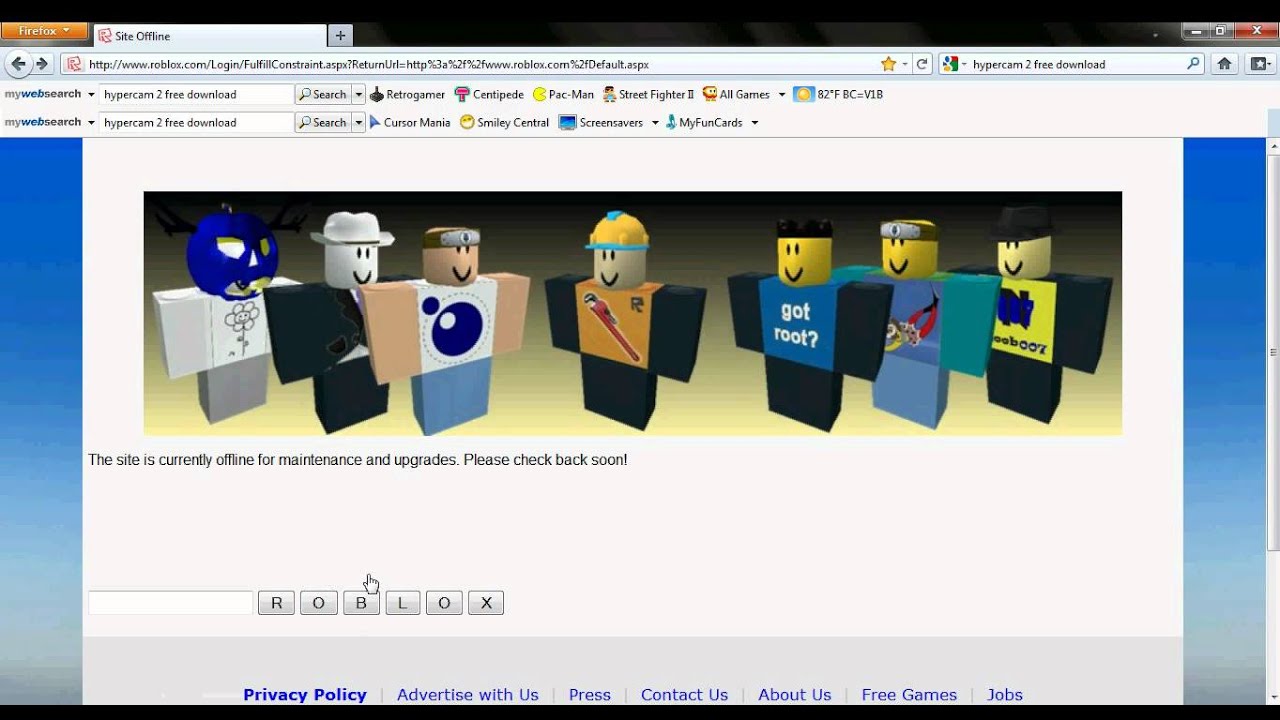The image size is (1280, 720).
Task: Go forward with the forward arrow
Action: (42, 64)
